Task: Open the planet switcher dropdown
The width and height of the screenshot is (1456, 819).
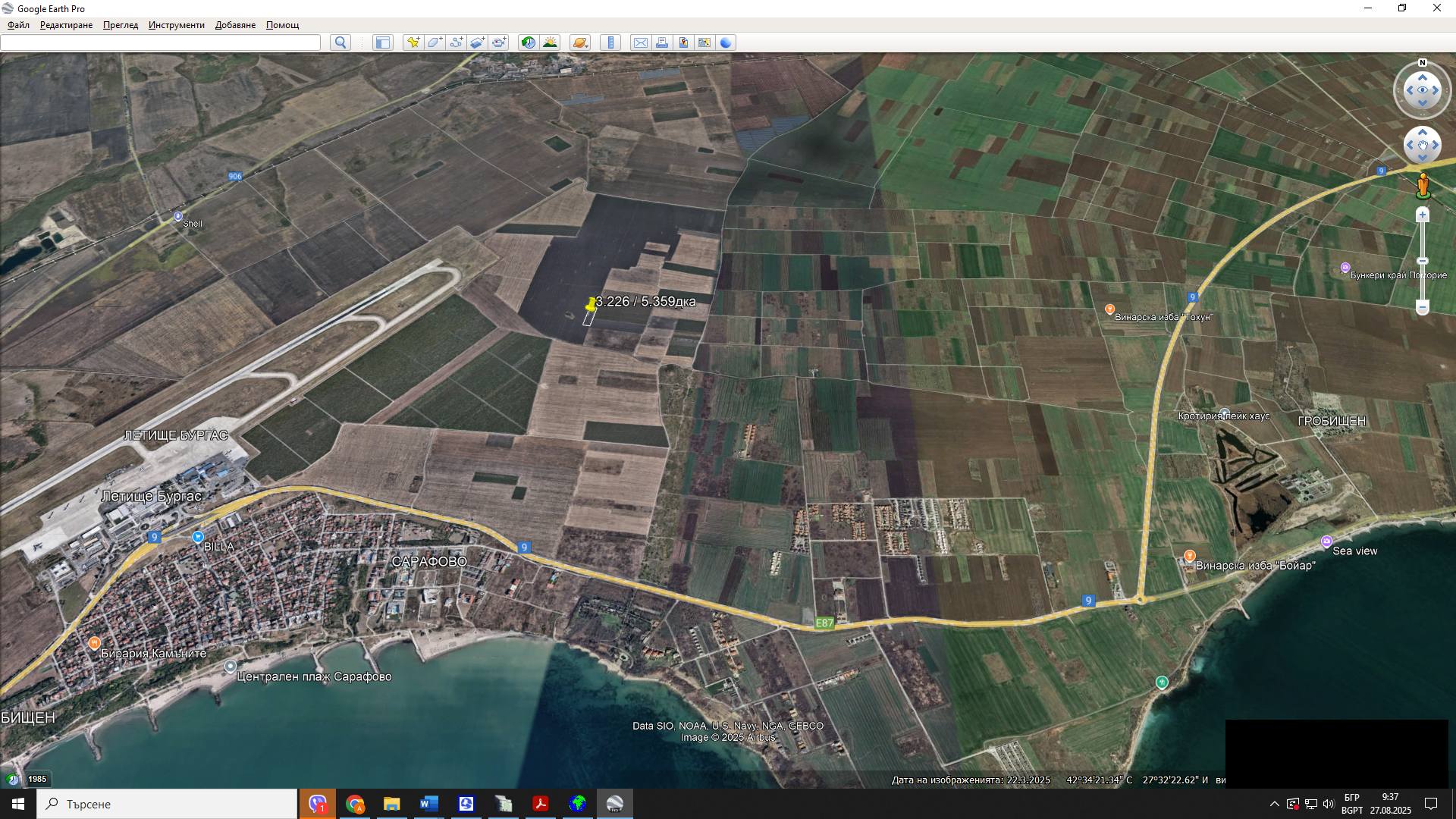Action: [x=580, y=42]
